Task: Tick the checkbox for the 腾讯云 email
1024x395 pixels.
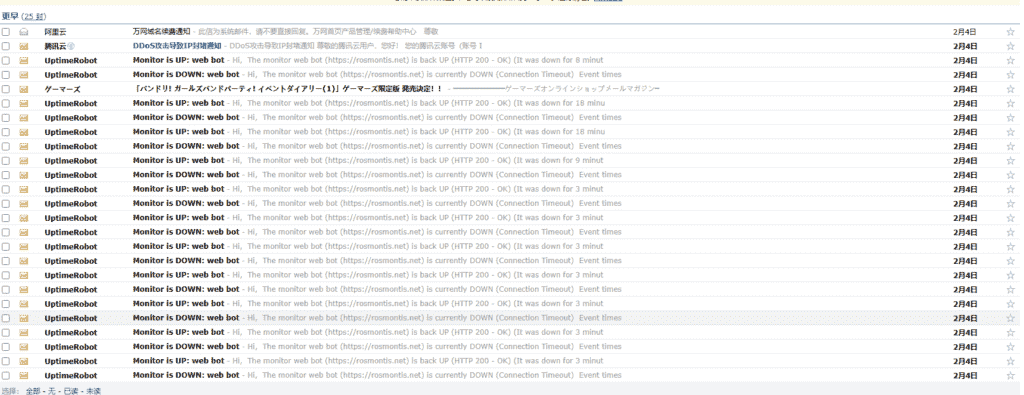Action: [6, 46]
